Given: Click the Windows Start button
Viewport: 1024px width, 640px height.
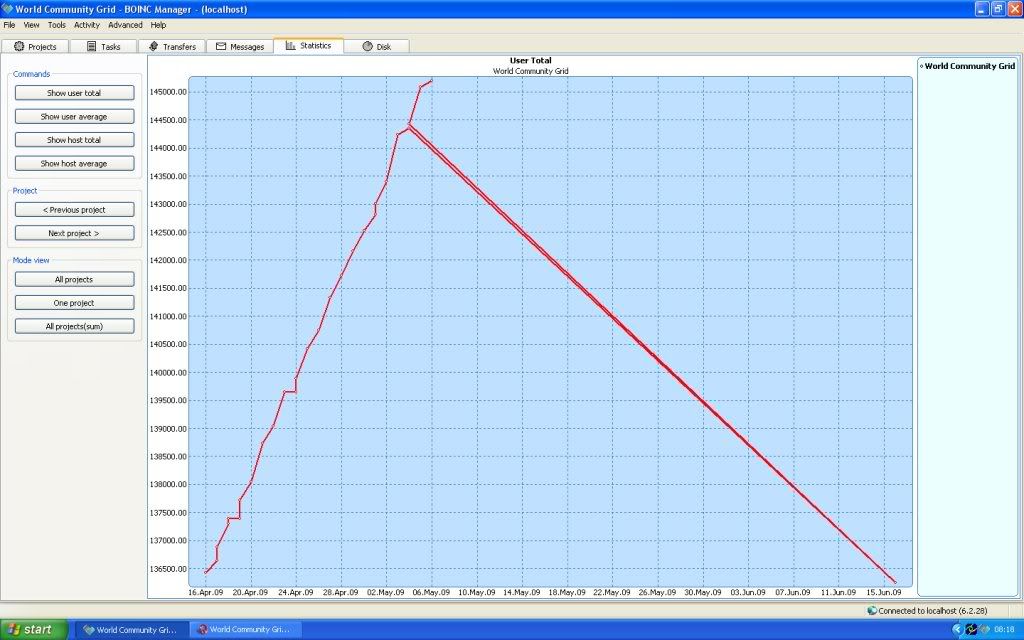Looking at the screenshot, I should click(34, 629).
